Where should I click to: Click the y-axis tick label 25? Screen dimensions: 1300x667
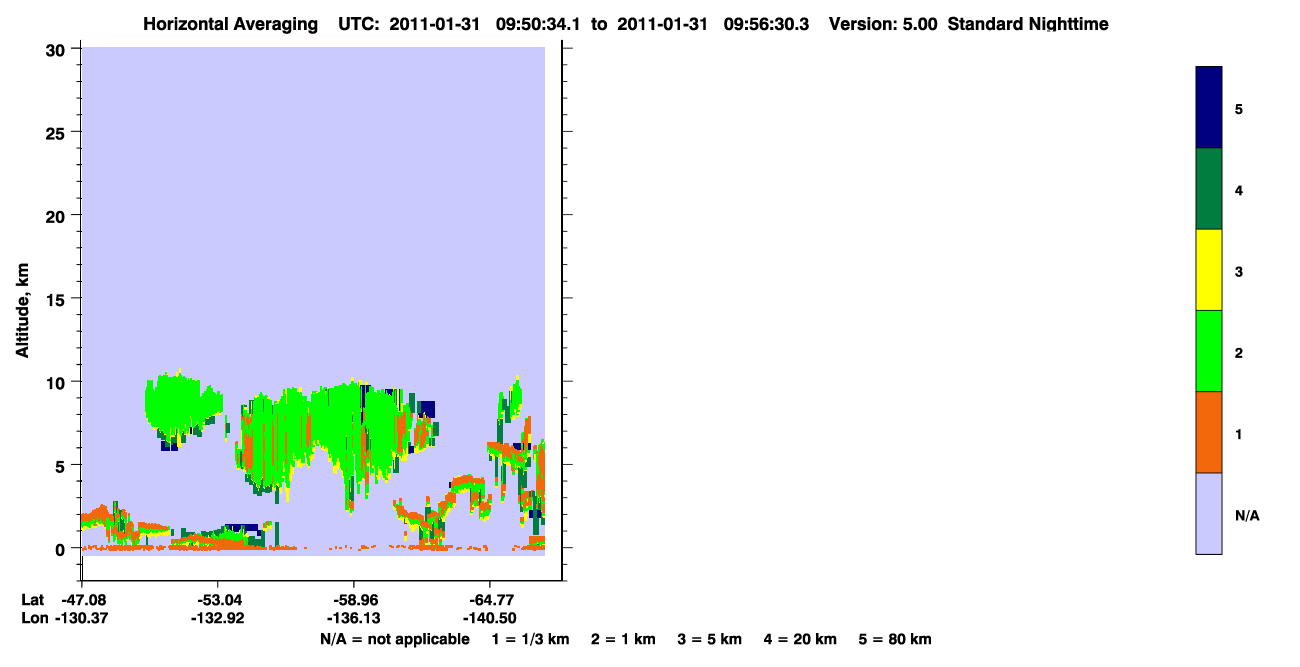pyautogui.click(x=57, y=132)
